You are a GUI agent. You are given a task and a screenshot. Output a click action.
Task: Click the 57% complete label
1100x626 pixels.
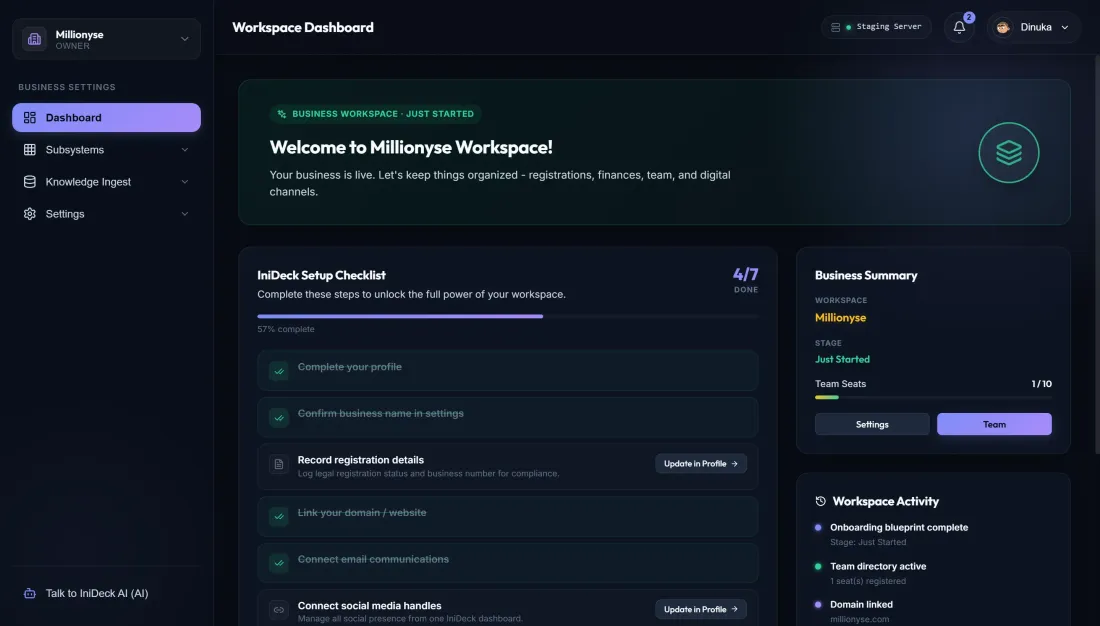[x=286, y=329]
